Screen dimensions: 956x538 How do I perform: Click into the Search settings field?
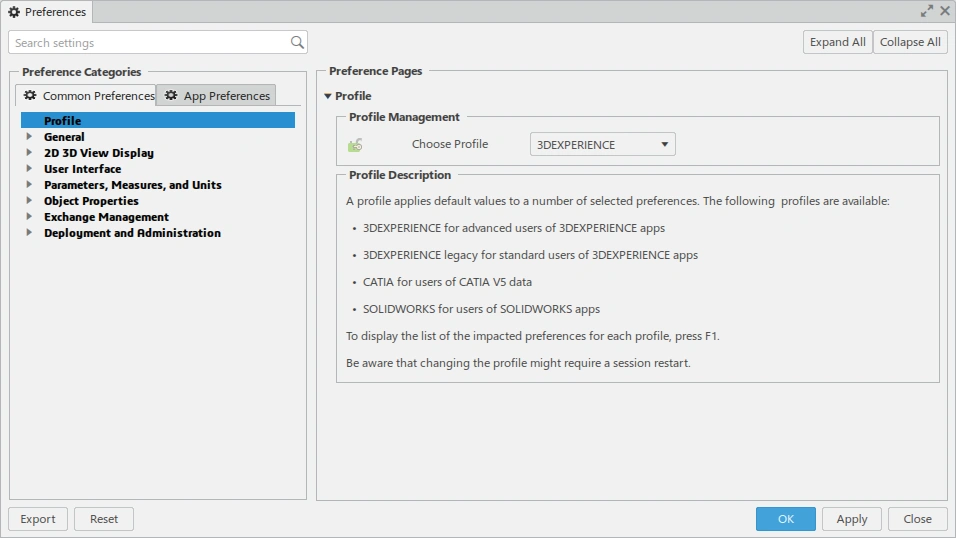pos(150,43)
